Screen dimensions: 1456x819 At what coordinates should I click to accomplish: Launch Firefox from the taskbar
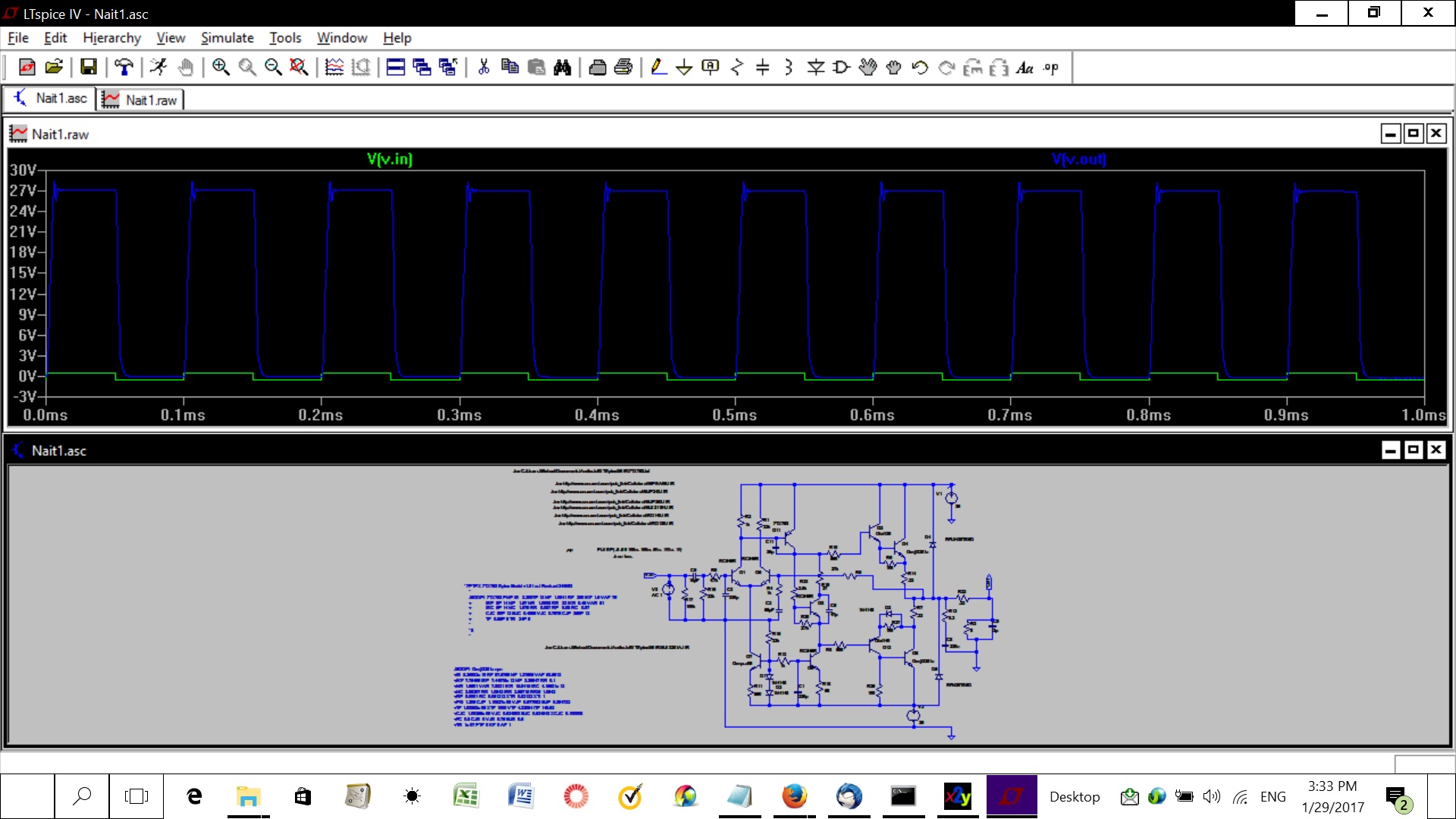point(794,796)
